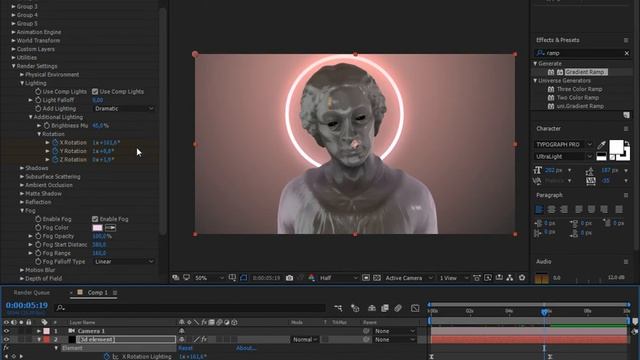The width and height of the screenshot is (640, 360).
Task: Toggle the transparency grid button in viewer
Action: pyautogui.click(x=377, y=278)
